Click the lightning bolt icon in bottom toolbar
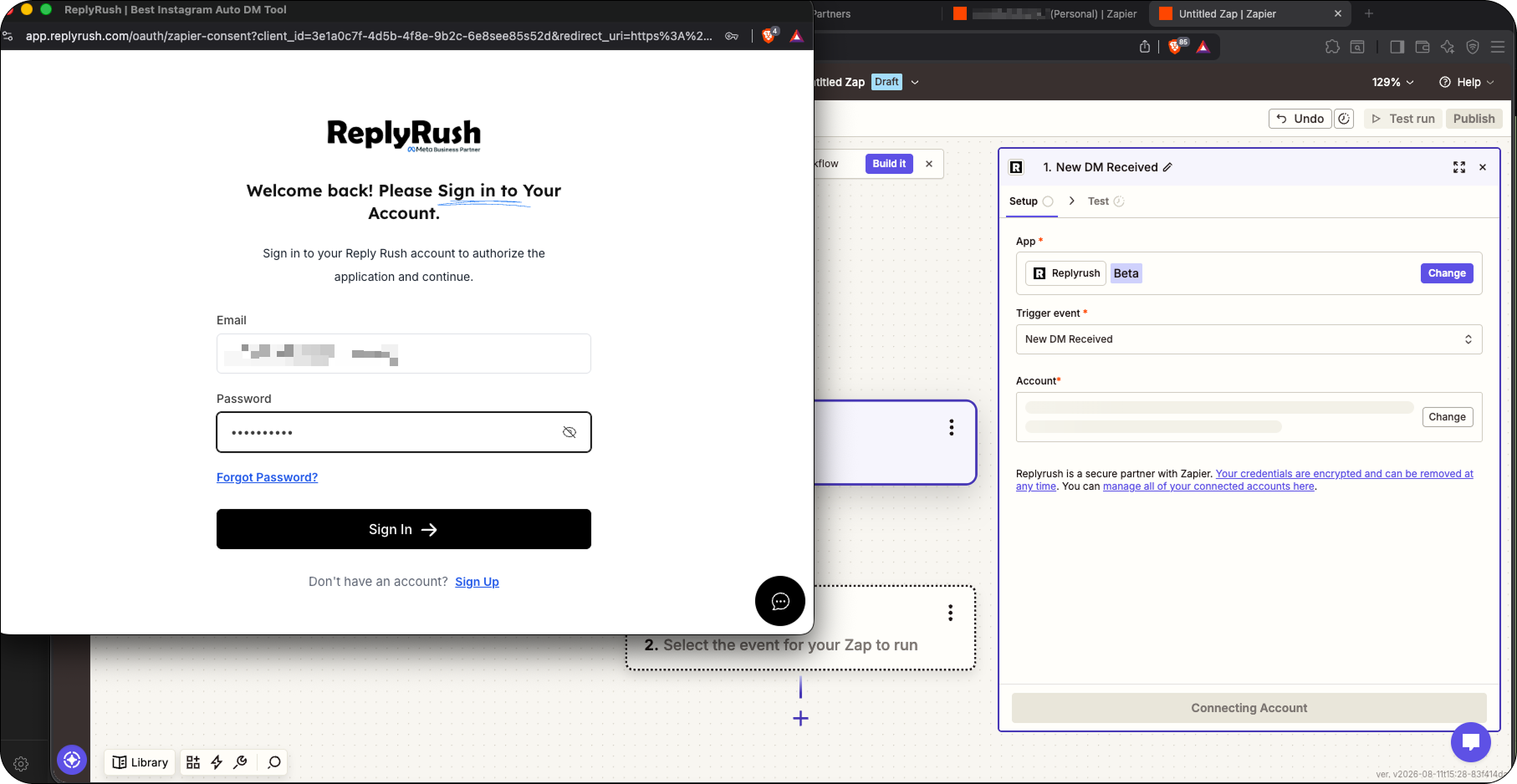 click(x=217, y=762)
